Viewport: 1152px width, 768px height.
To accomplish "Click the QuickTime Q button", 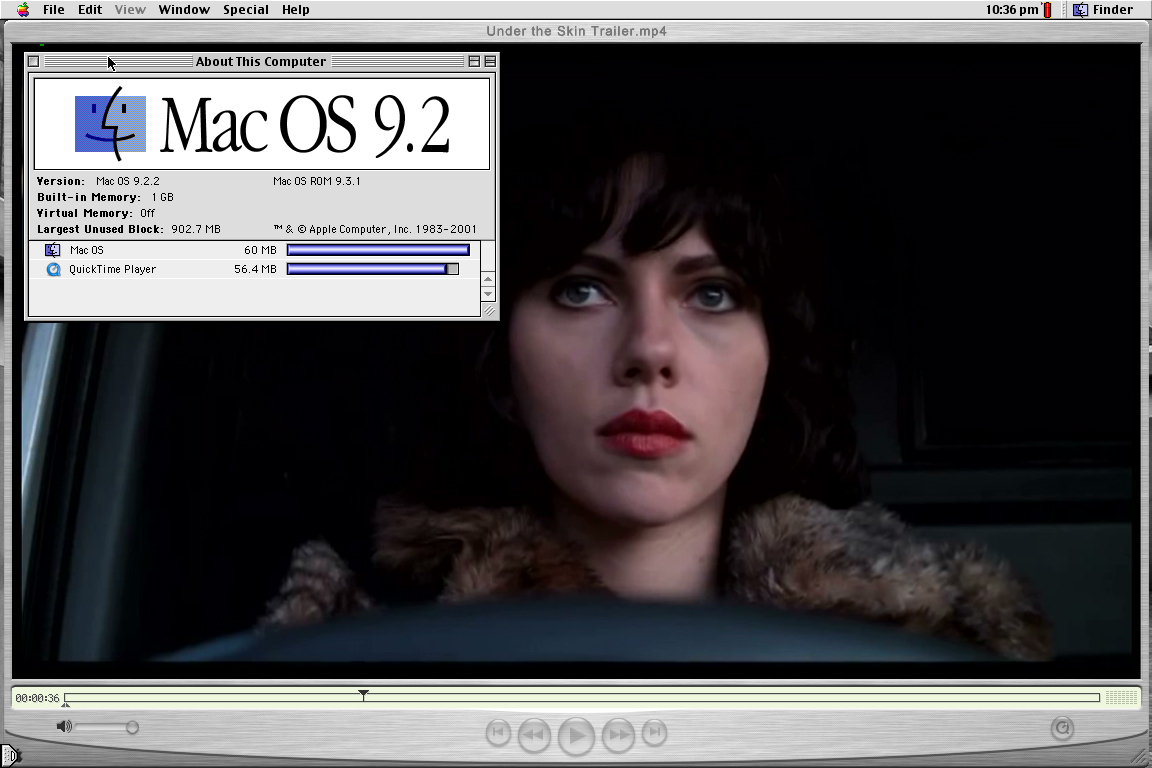I will pos(1062,728).
